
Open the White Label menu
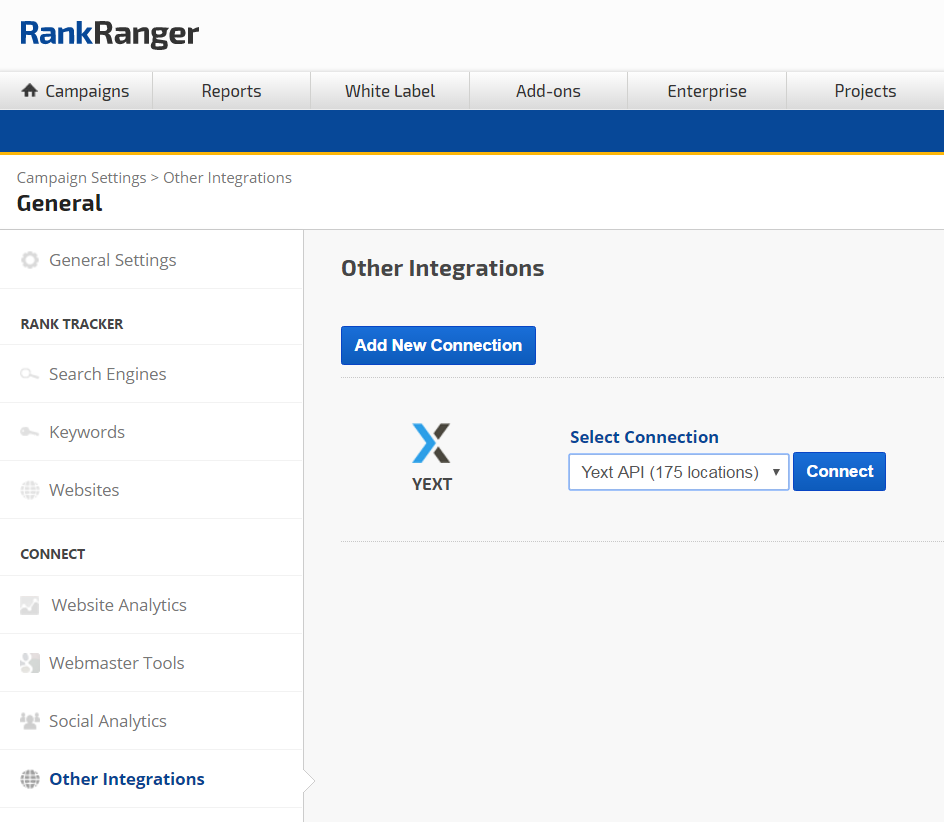pos(390,91)
